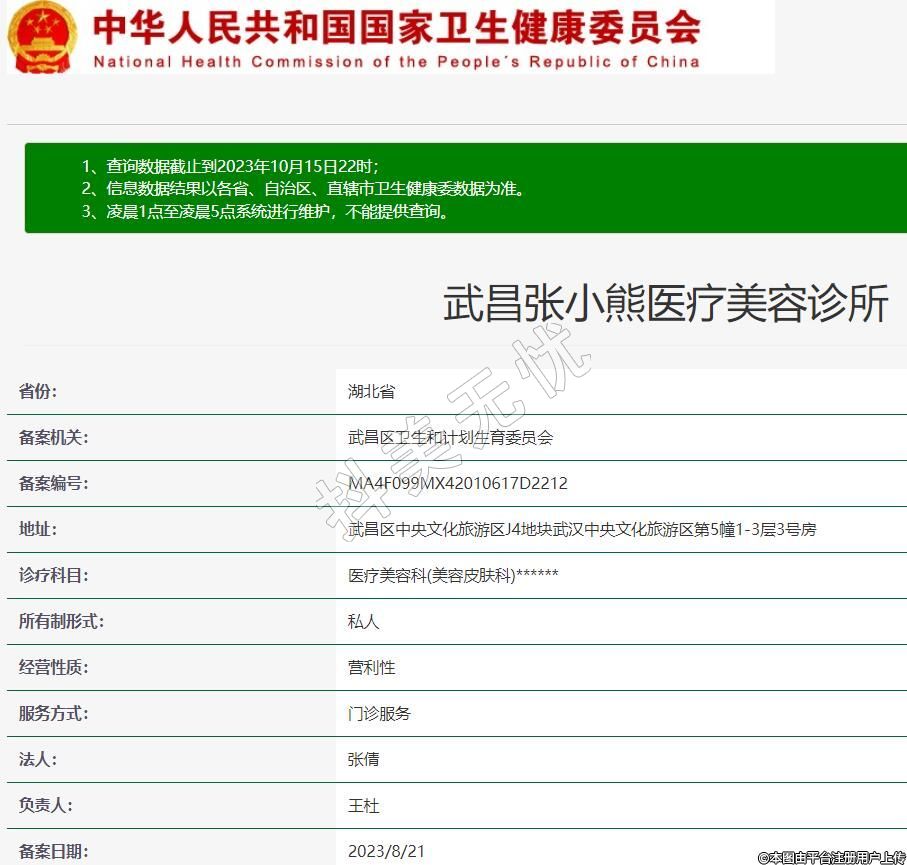Click the first notice about data cutoff time
Viewport: 907px width, 865px height.
230,166
